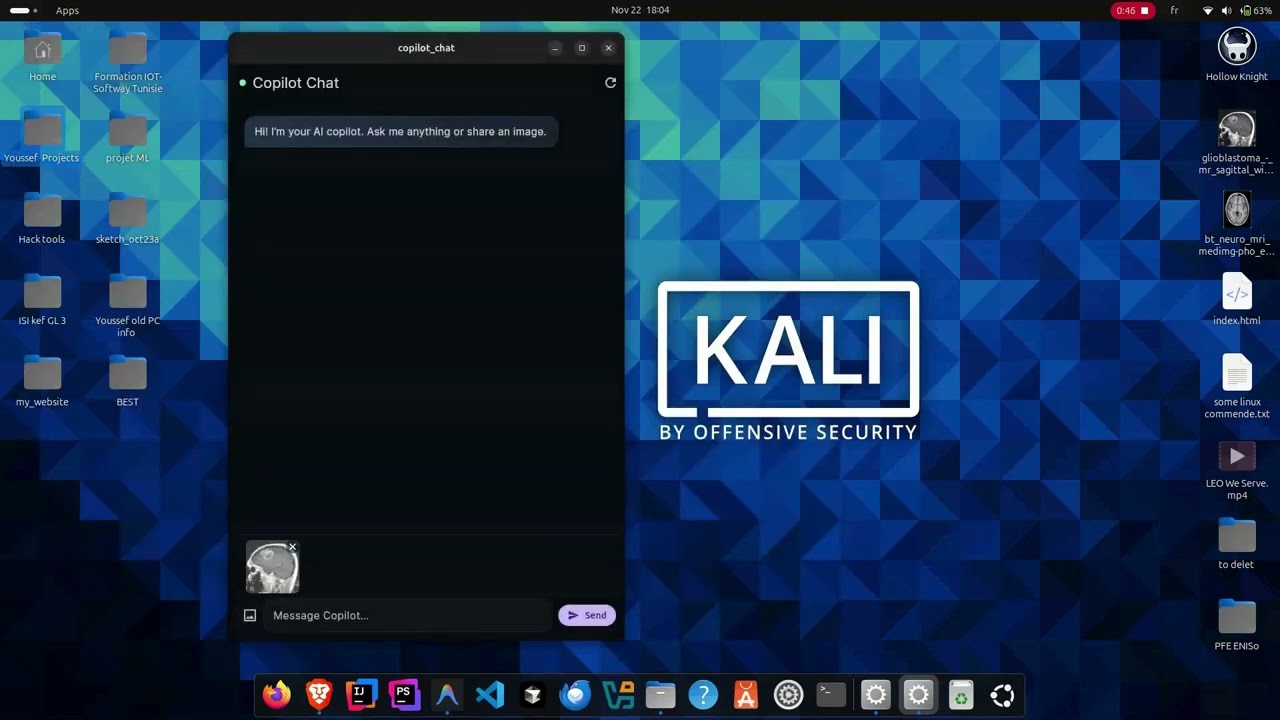1280x720 pixels.
Task: Reset the Copilot Chat with the refresh icon
Action: click(x=610, y=83)
